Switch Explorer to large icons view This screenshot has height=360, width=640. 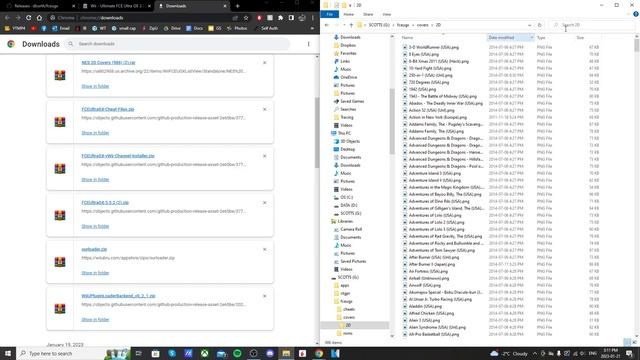[x=634, y=342]
